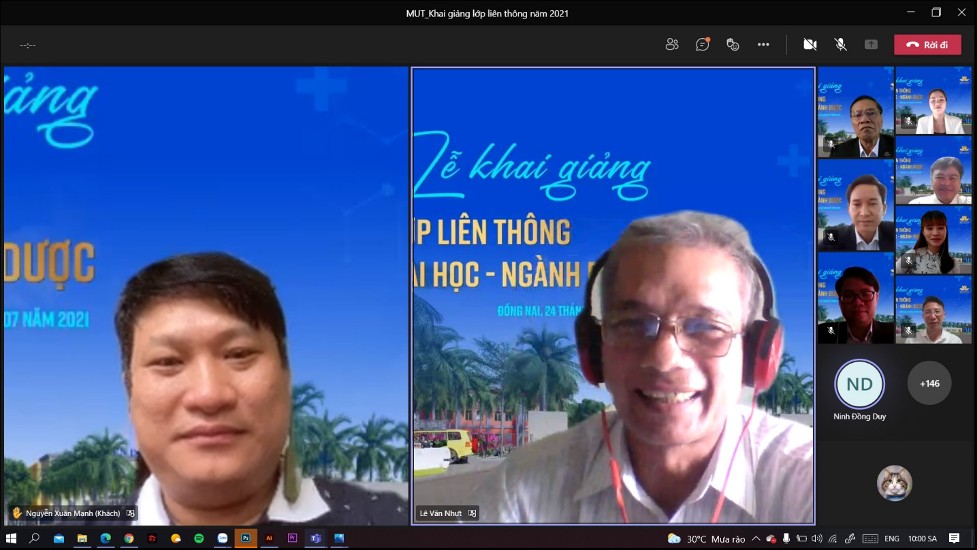Open Spotify from the taskbar
This screenshot has height=550, width=977.
(x=199, y=538)
